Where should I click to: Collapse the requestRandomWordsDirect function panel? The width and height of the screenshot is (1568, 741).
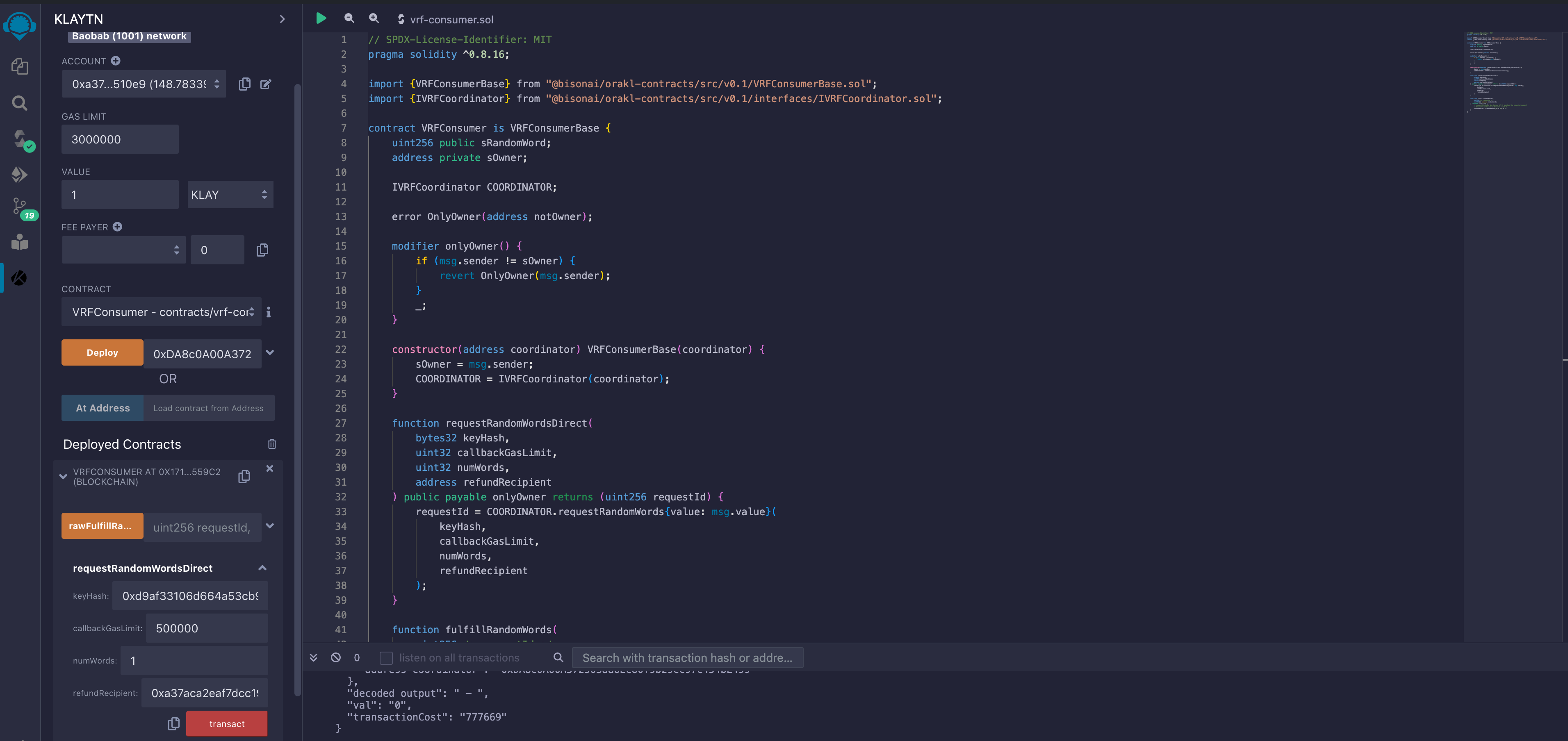(262, 568)
